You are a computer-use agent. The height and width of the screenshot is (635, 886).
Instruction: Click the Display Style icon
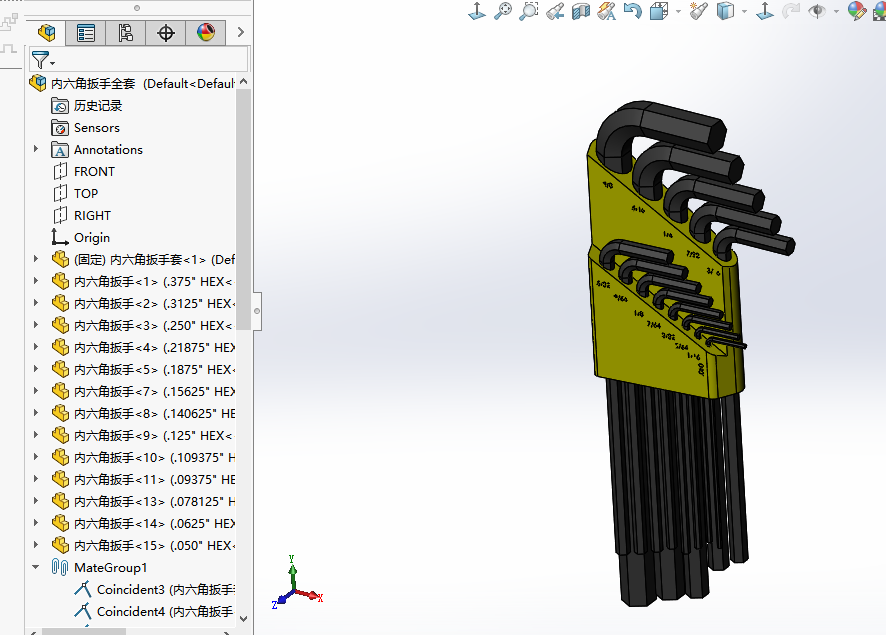(x=725, y=11)
